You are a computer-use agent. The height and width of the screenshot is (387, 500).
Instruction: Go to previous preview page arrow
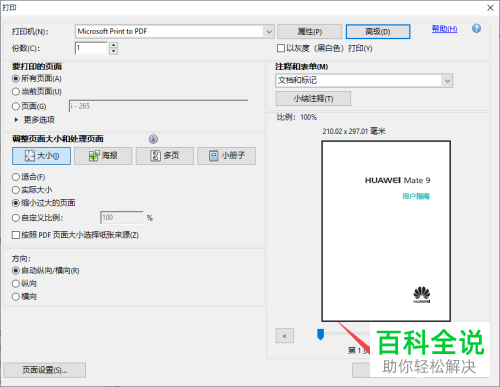tap(285, 336)
